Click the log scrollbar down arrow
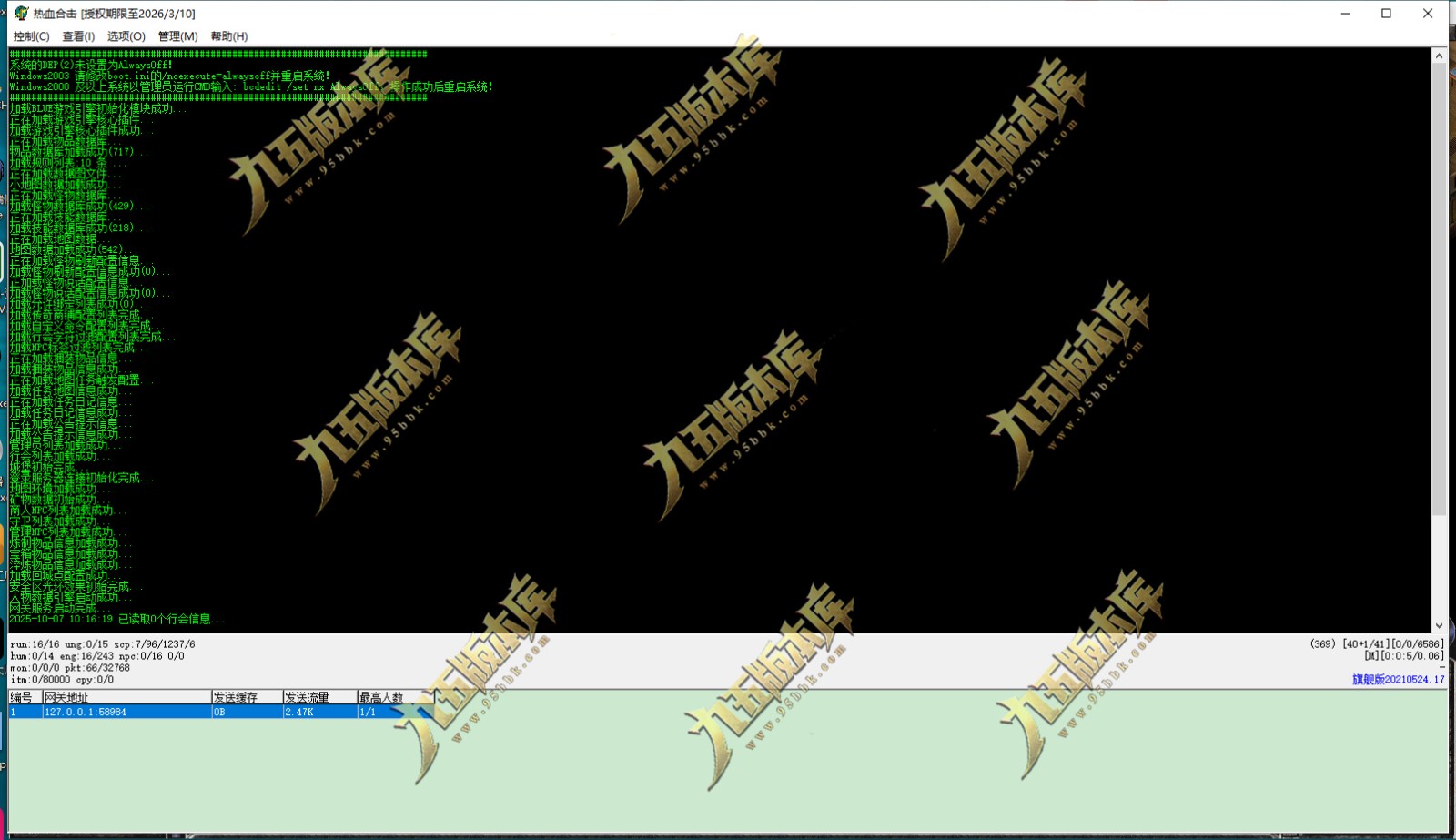The image size is (1456, 840). tap(1439, 625)
